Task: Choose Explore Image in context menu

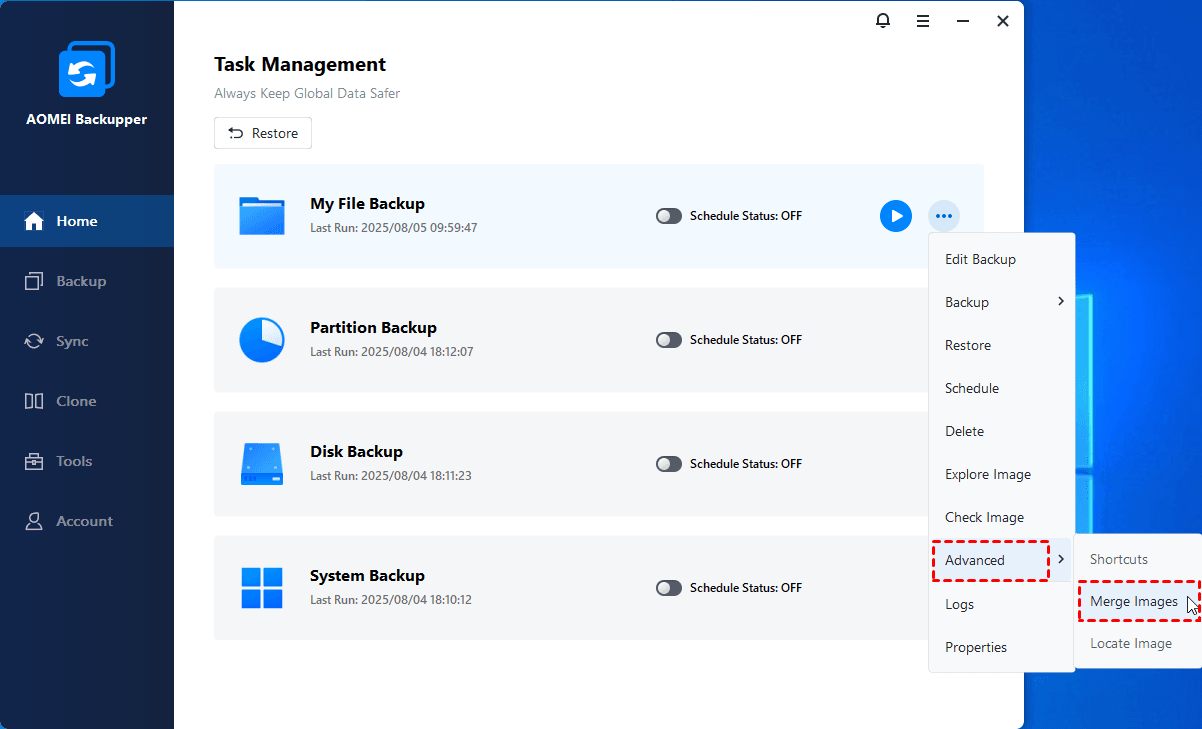Action: [987, 474]
